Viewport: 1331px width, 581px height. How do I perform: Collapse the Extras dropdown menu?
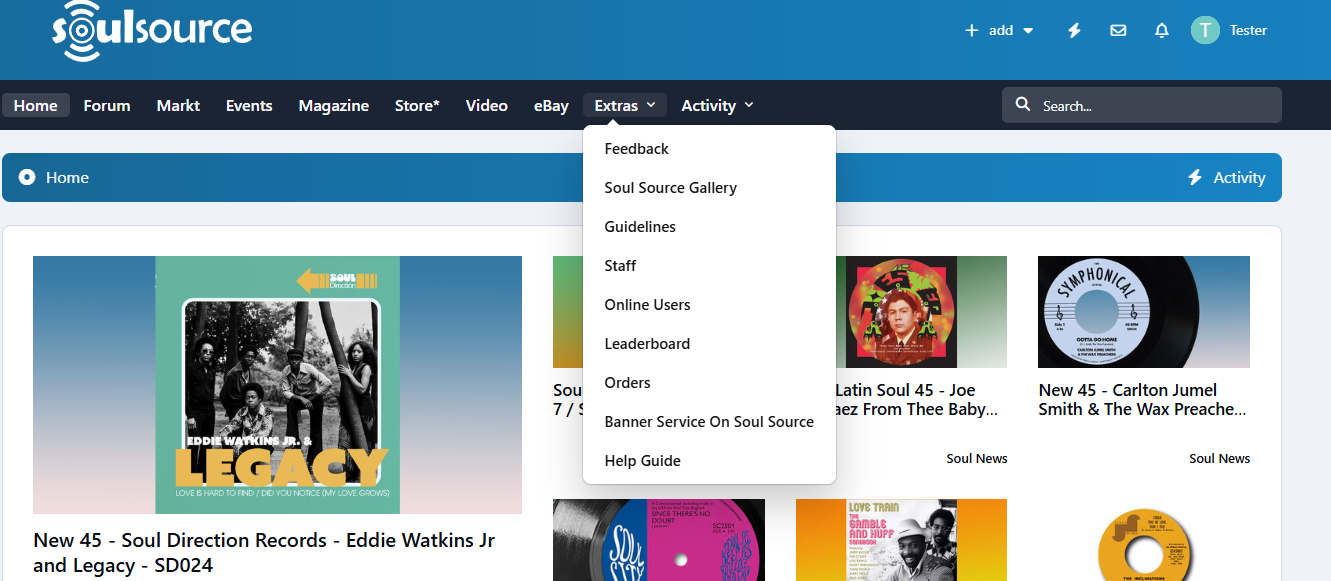[x=624, y=105]
